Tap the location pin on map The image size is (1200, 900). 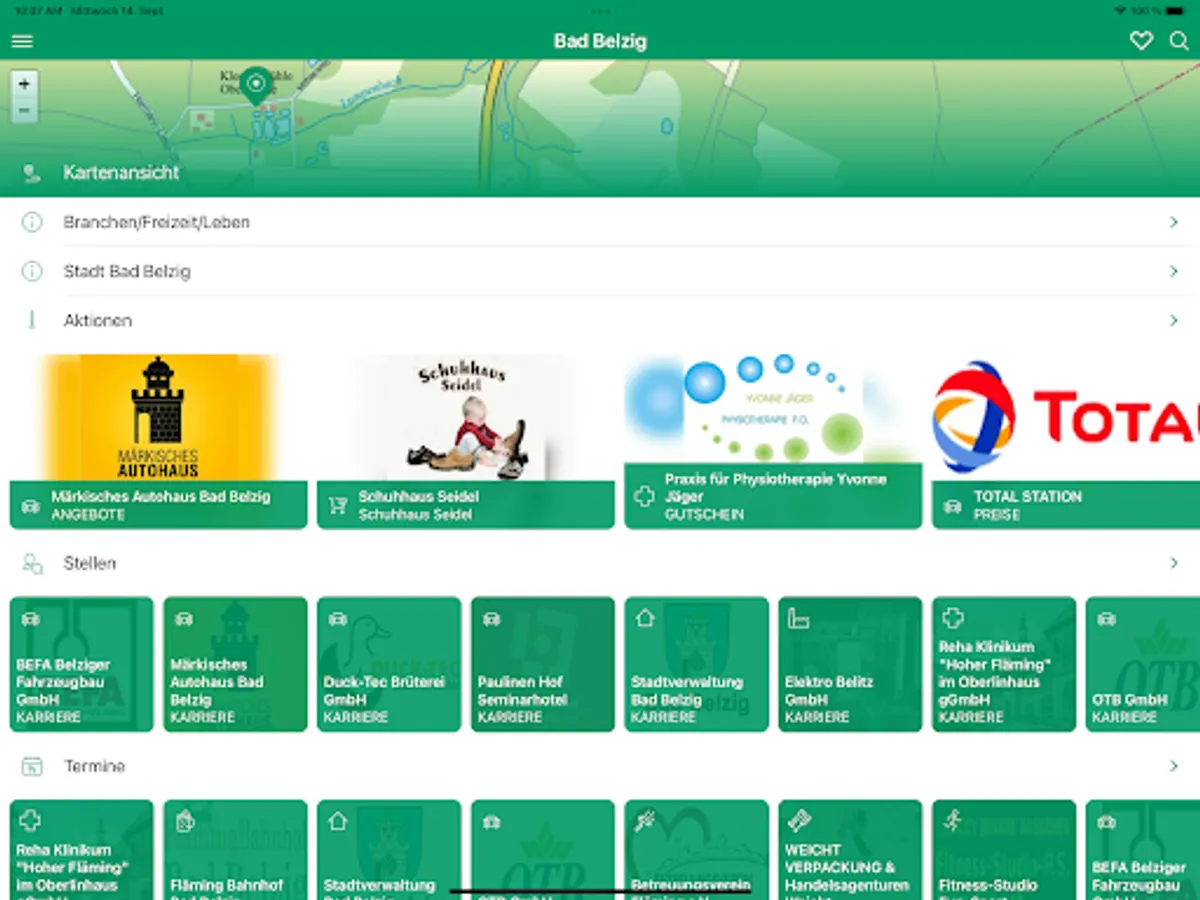click(x=256, y=86)
